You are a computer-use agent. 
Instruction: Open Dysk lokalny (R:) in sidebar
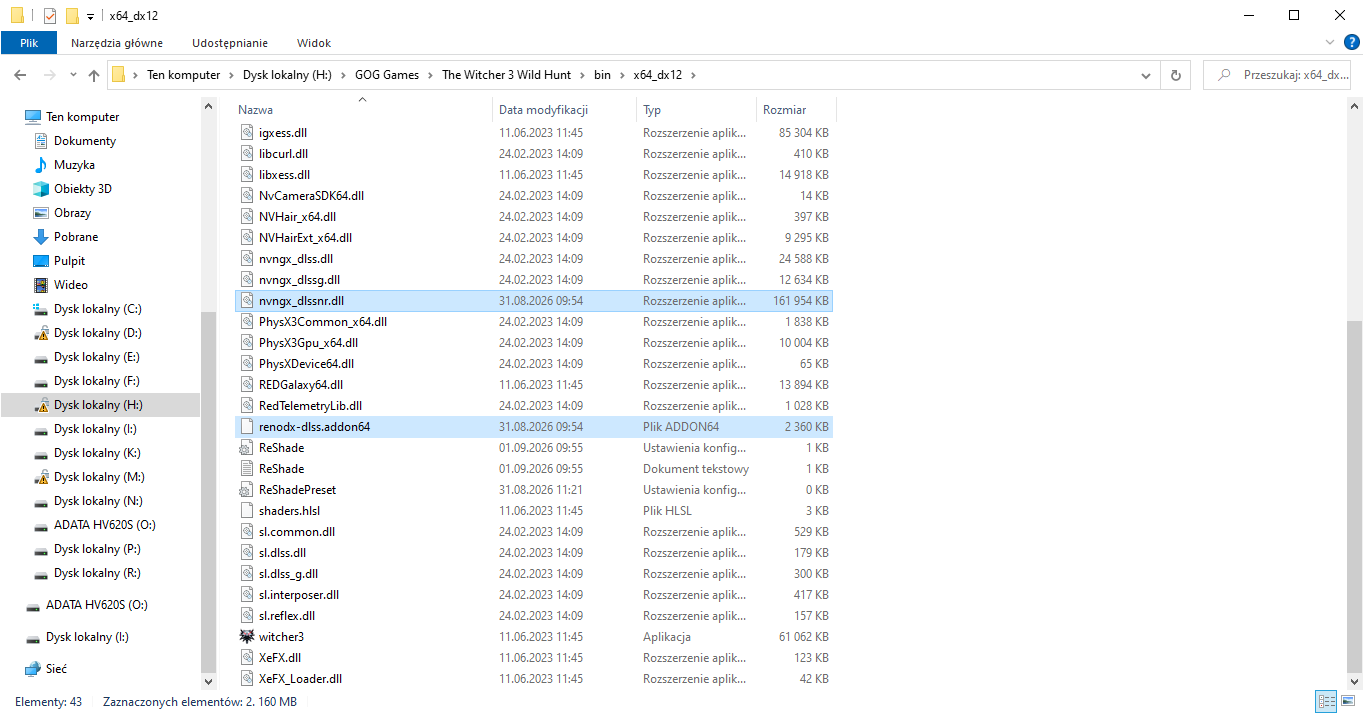[x=96, y=573]
